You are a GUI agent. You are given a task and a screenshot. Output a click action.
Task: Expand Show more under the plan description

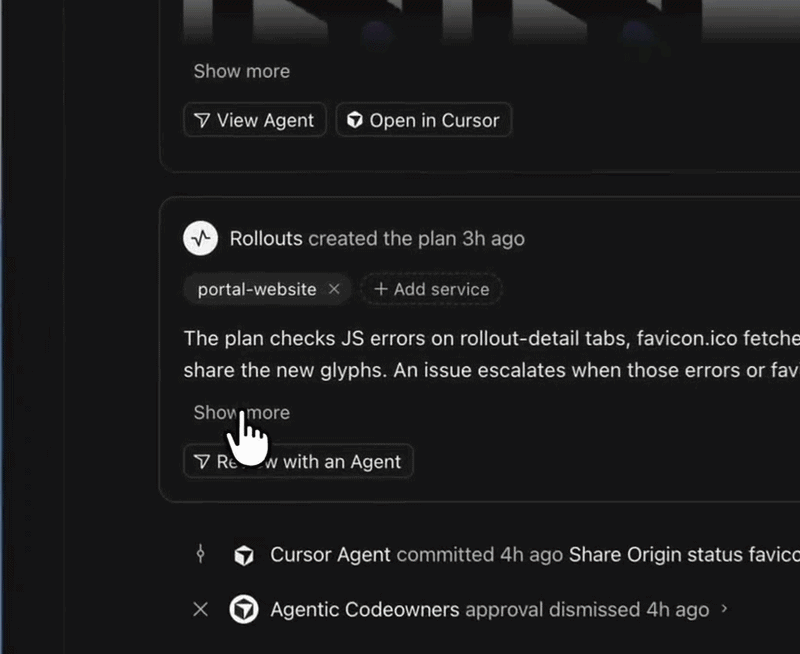pos(241,412)
